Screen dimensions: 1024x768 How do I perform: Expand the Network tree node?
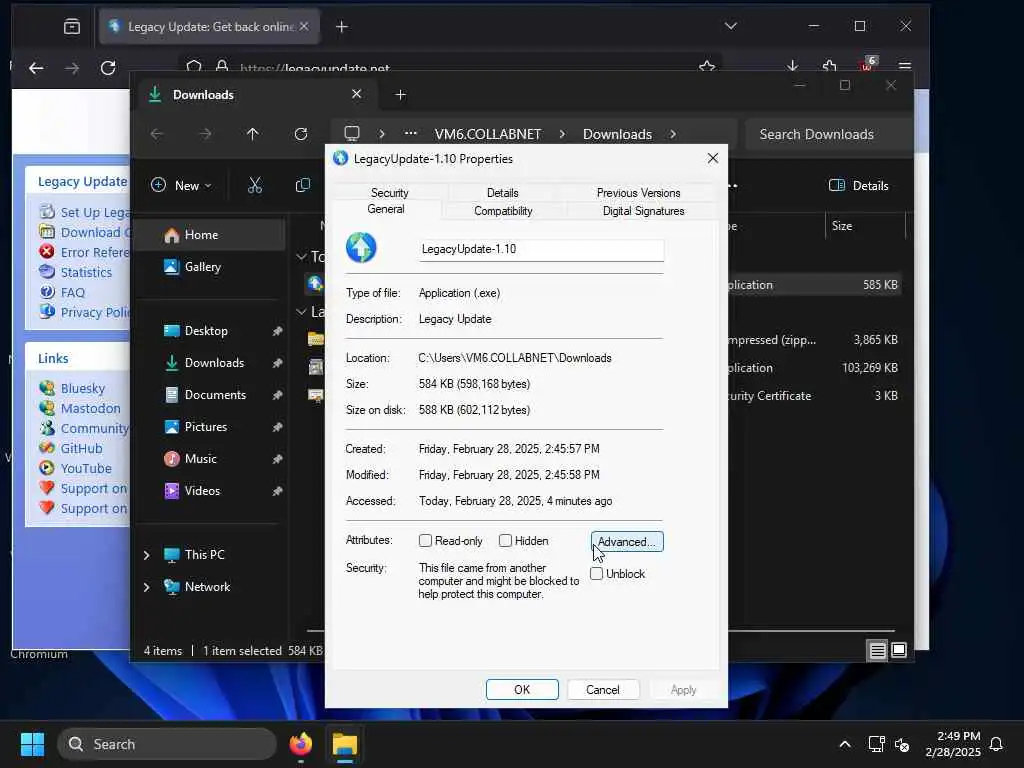click(146, 587)
